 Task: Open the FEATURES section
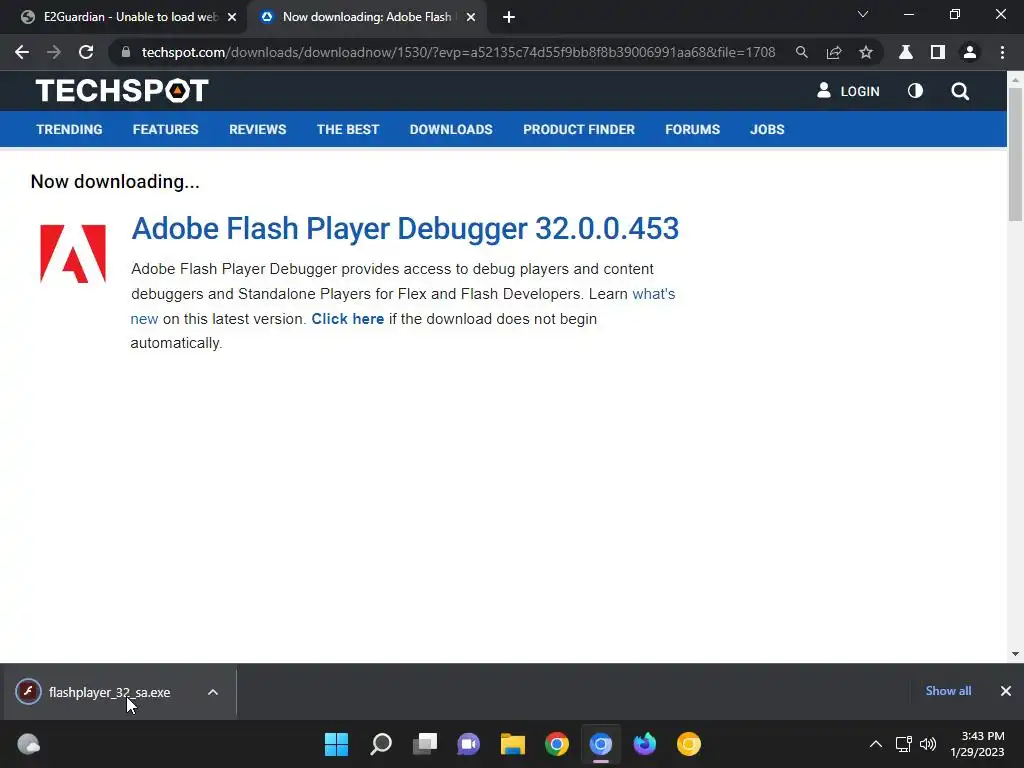click(165, 129)
